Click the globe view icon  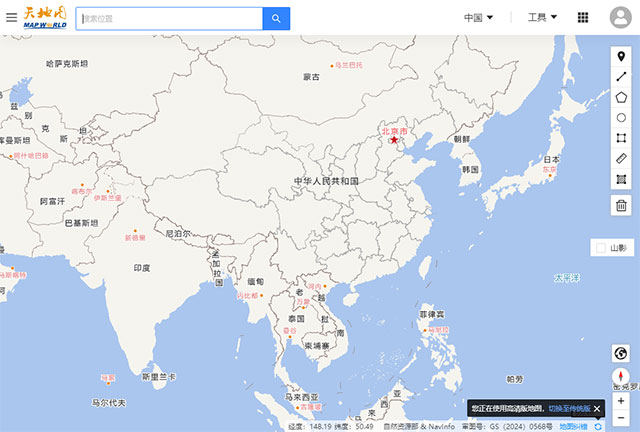pyautogui.click(x=621, y=353)
